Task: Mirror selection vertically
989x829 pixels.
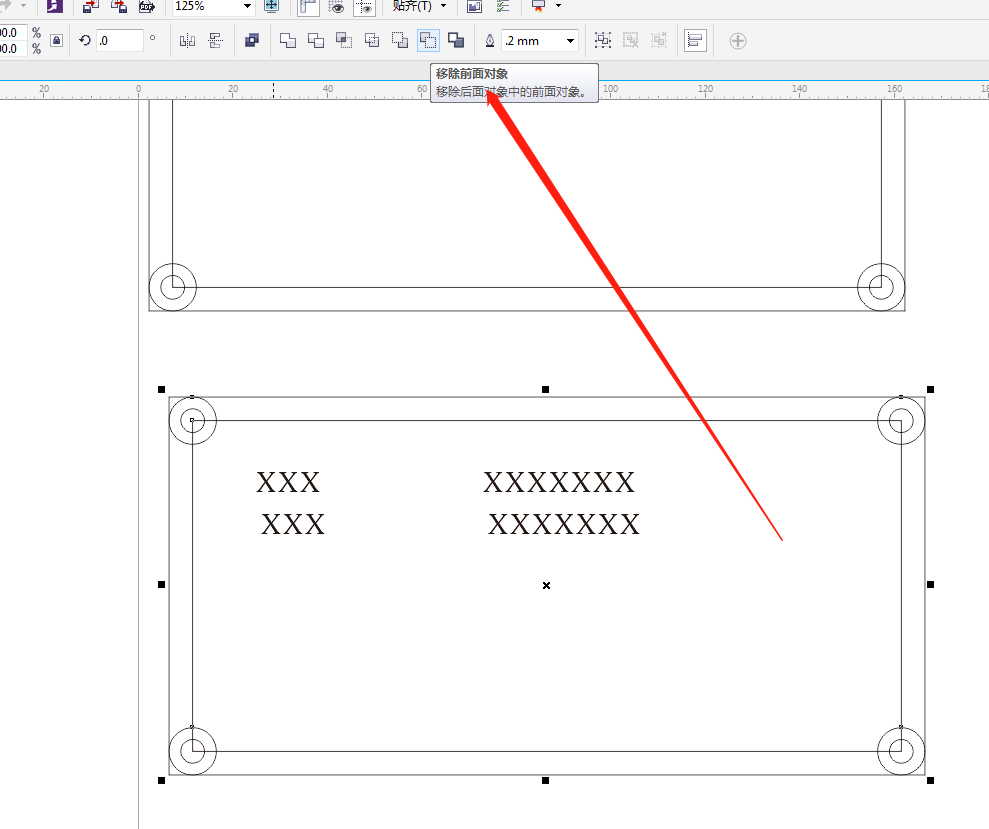Action: coord(215,41)
